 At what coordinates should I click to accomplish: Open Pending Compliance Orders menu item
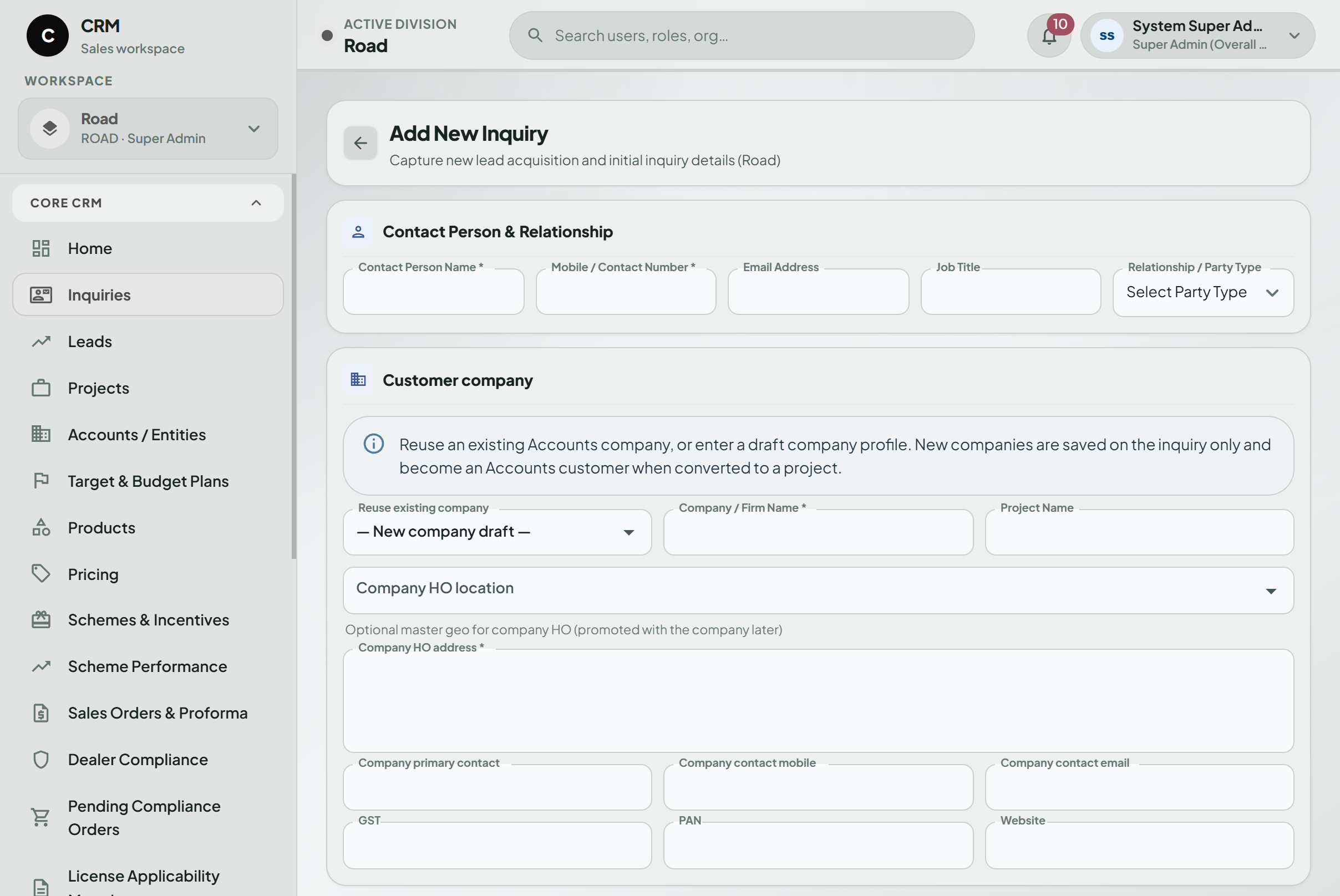[148, 818]
